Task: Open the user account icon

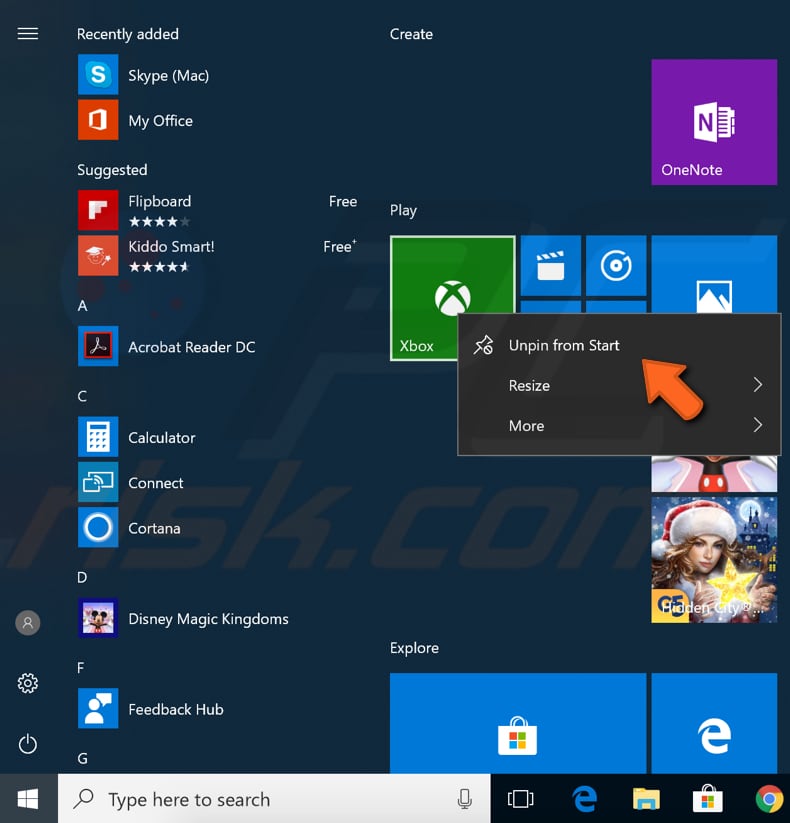Action: pos(28,622)
